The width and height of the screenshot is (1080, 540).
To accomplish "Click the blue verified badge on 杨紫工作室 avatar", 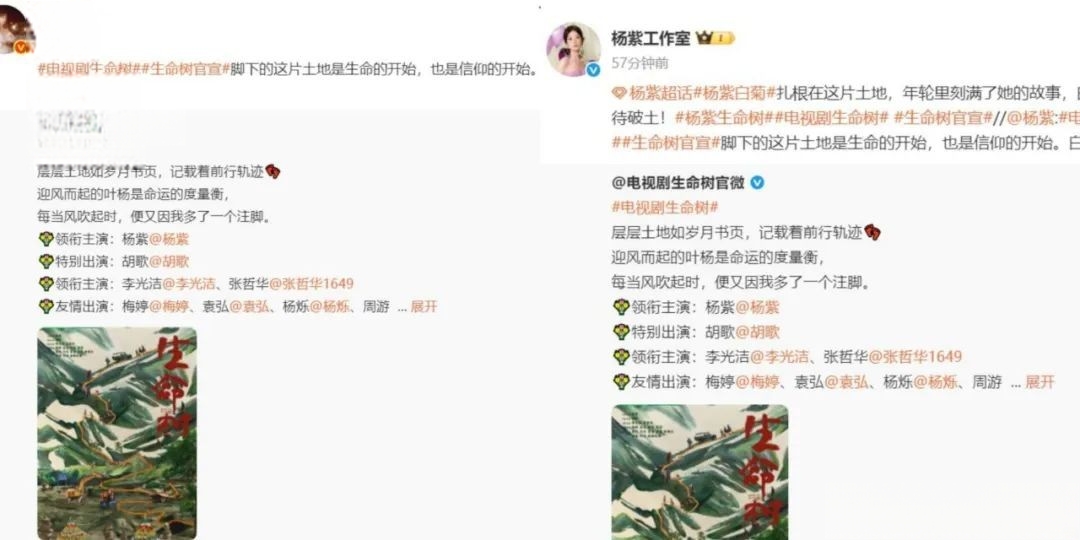I will [x=593, y=70].
